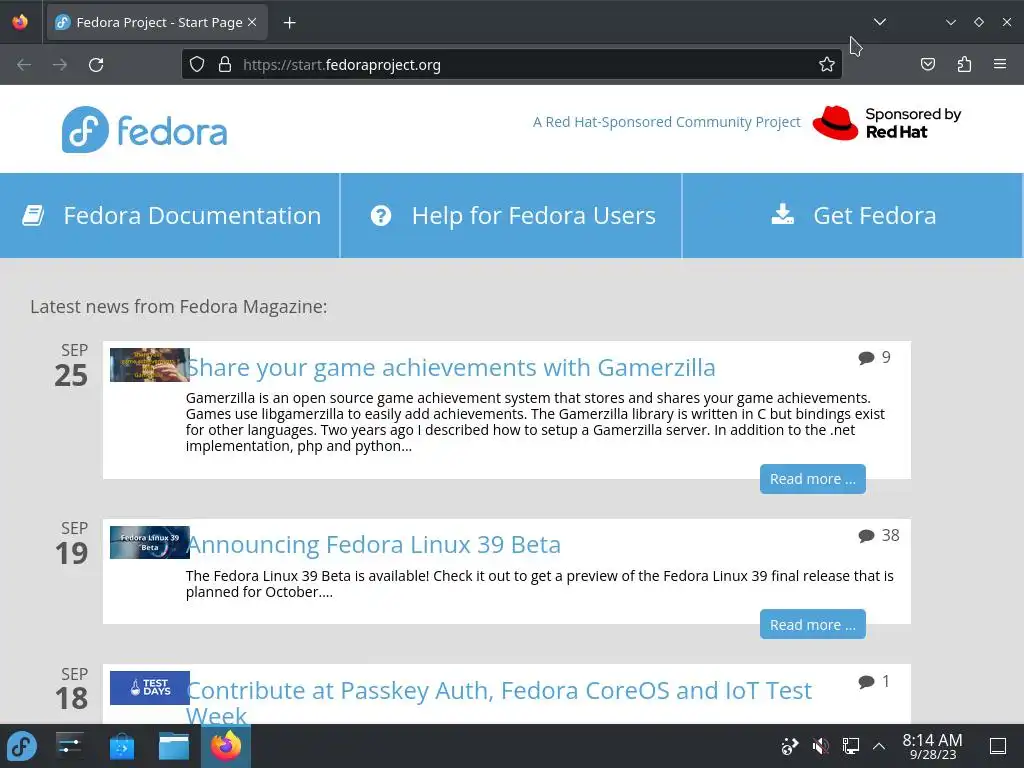Click the Test Days thumbnail
The width and height of the screenshot is (1024, 768).
point(150,688)
